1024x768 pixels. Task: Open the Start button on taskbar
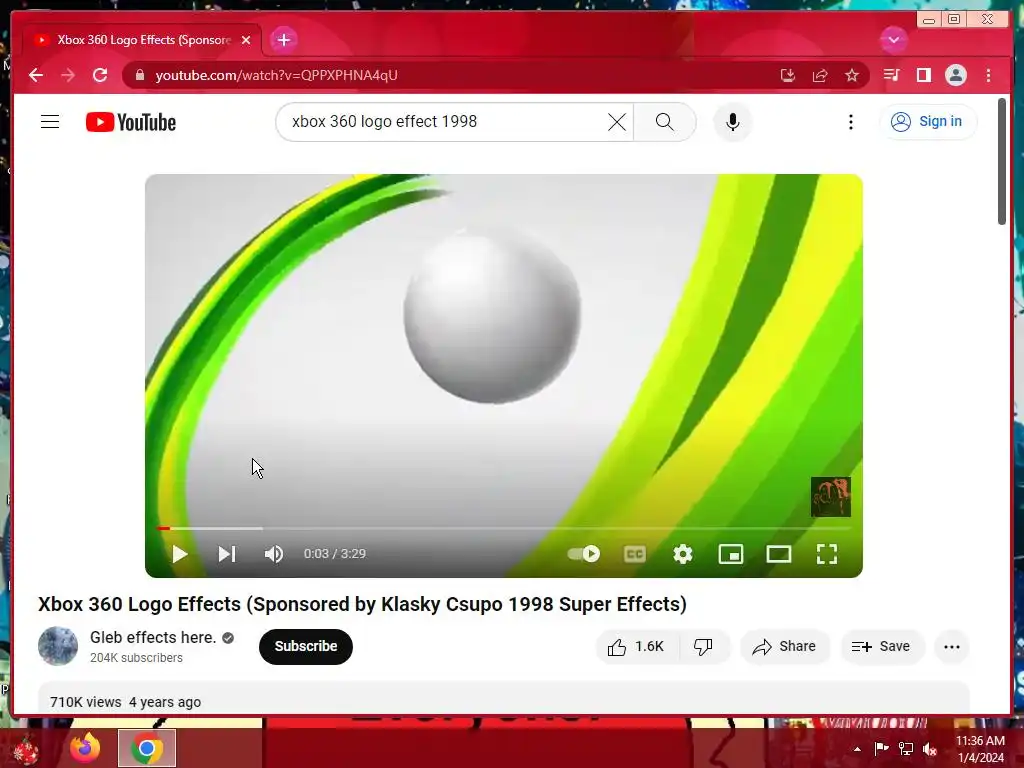click(x=25, y=749)
